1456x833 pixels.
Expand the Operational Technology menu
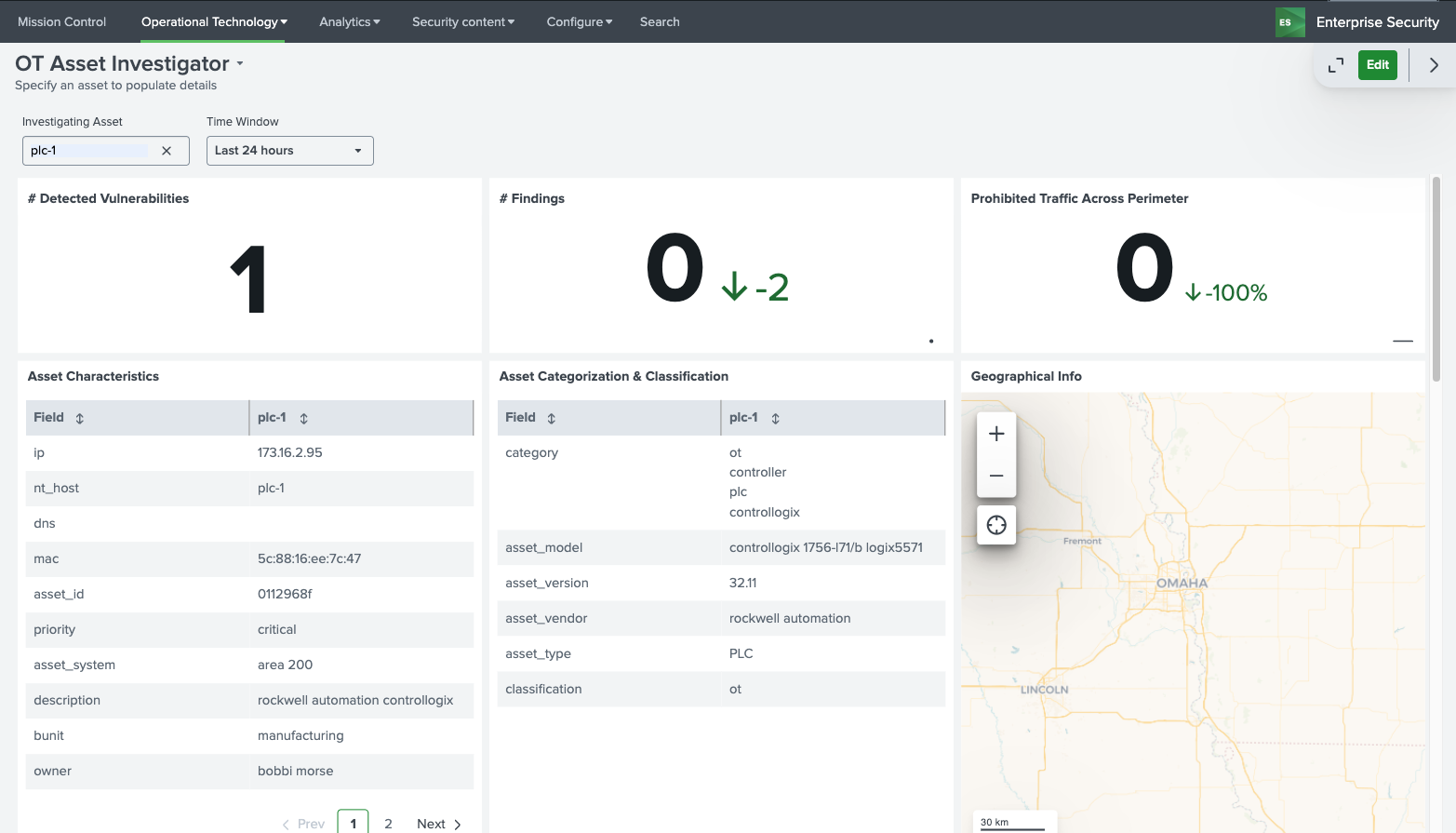(x=214, y=21)
